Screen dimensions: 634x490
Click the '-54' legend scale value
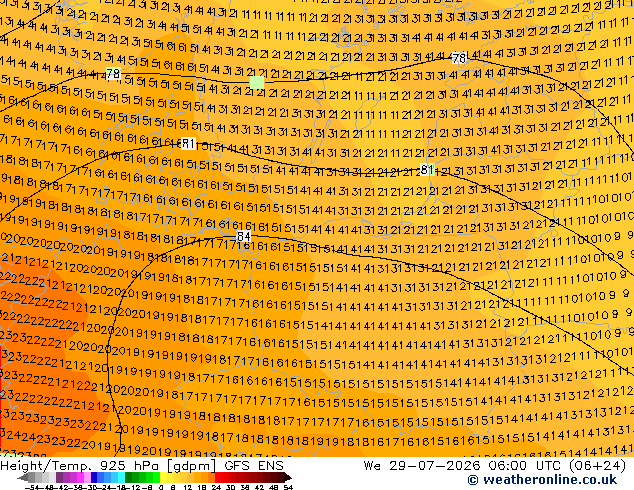(x=32, y=488)
